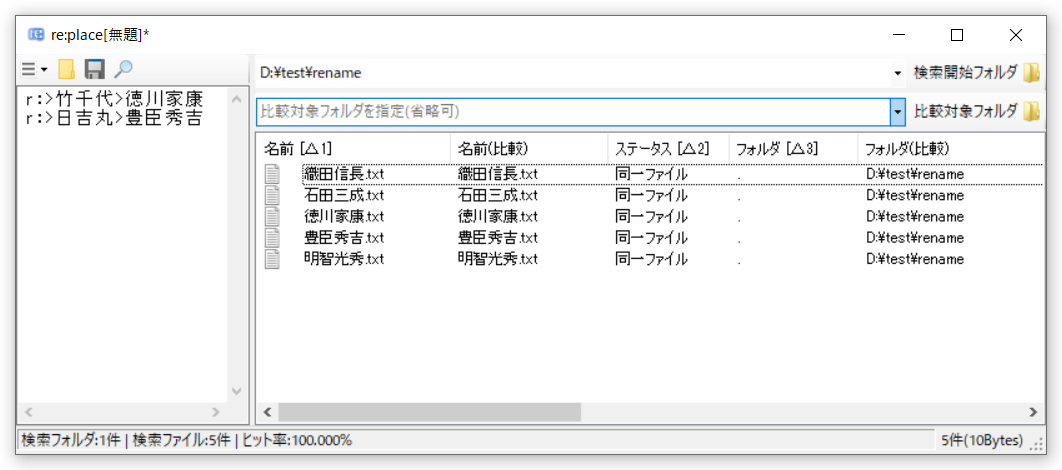The height and width of the screenshot is (470, 1062).
Task: Click the file icon of 石田三成.txt
Action: point(272,196)
